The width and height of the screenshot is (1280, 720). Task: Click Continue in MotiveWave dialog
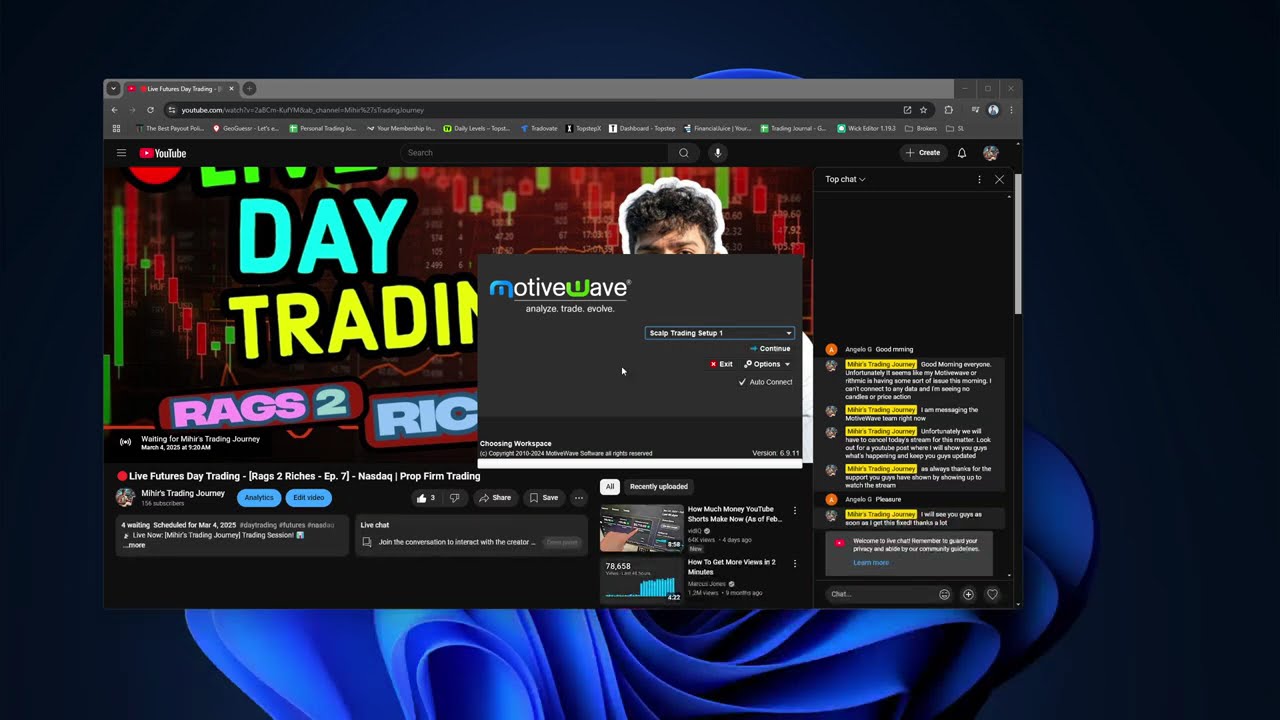tap(770, 348)
